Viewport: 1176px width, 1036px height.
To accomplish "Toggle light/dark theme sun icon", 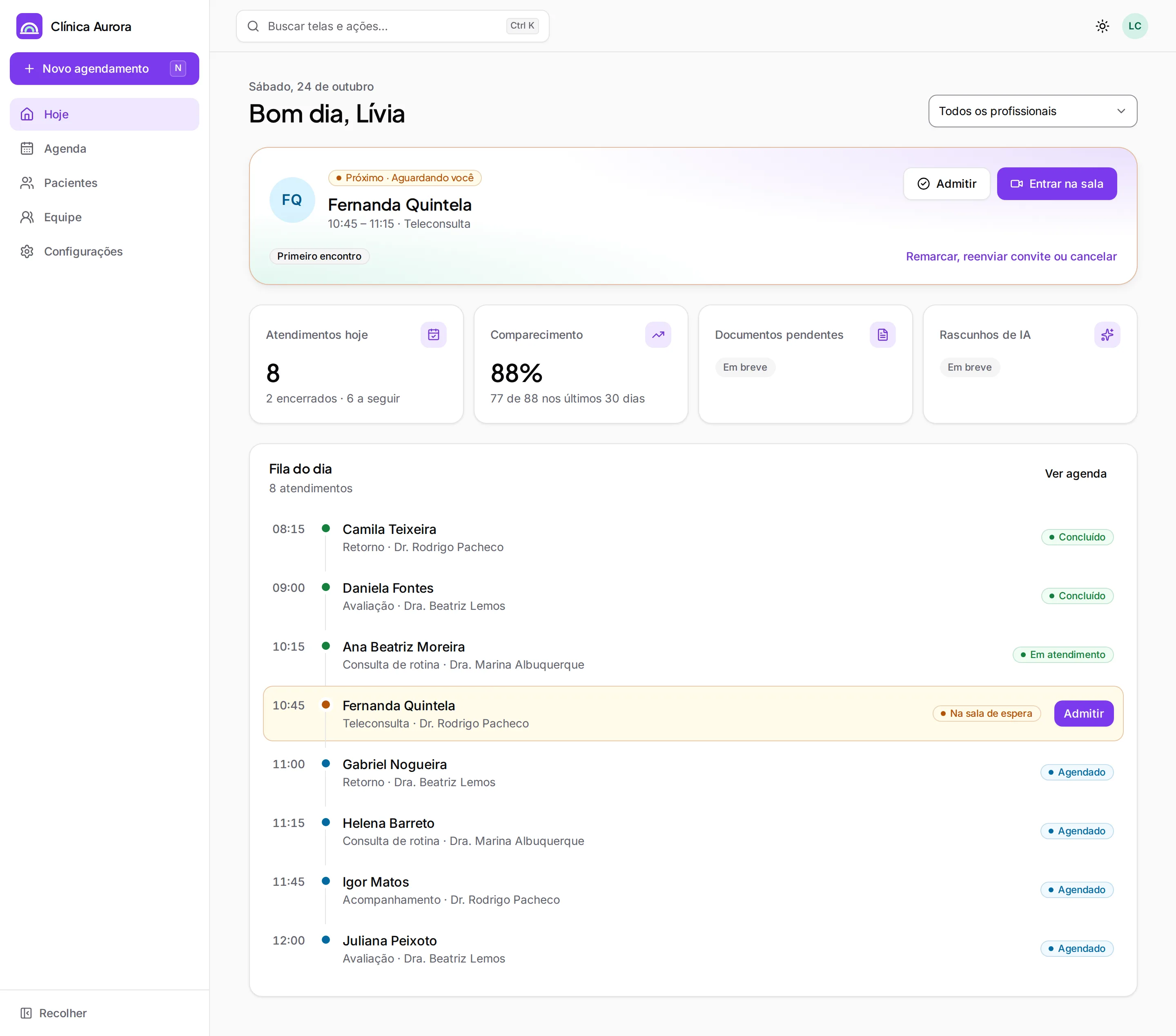I will [1102, 26].
